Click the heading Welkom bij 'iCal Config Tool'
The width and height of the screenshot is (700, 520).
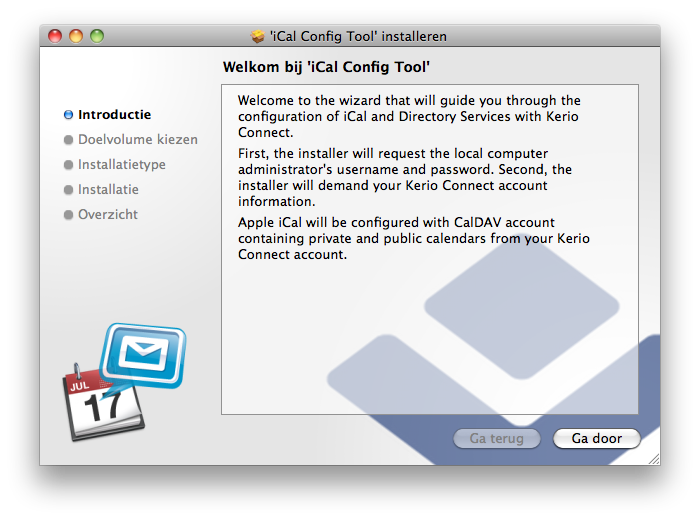point(326,67)
